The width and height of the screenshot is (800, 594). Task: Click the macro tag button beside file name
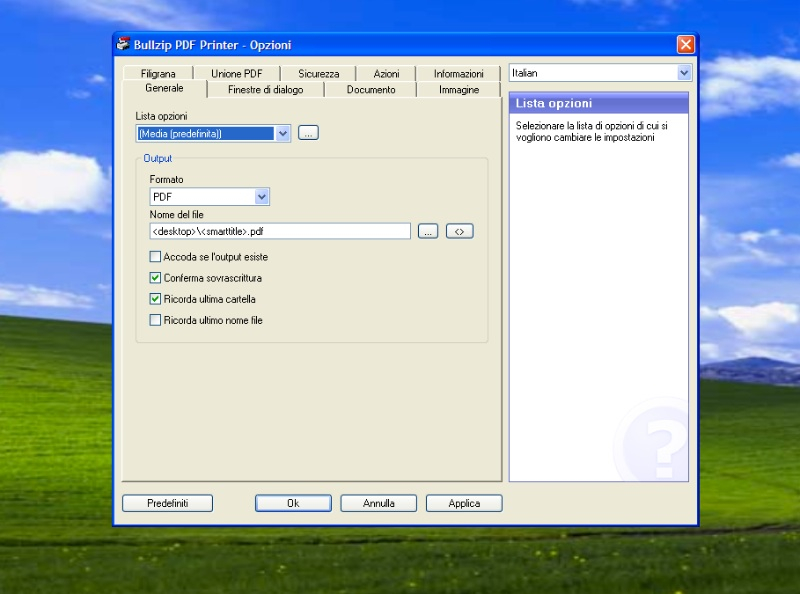pos(459,231)
